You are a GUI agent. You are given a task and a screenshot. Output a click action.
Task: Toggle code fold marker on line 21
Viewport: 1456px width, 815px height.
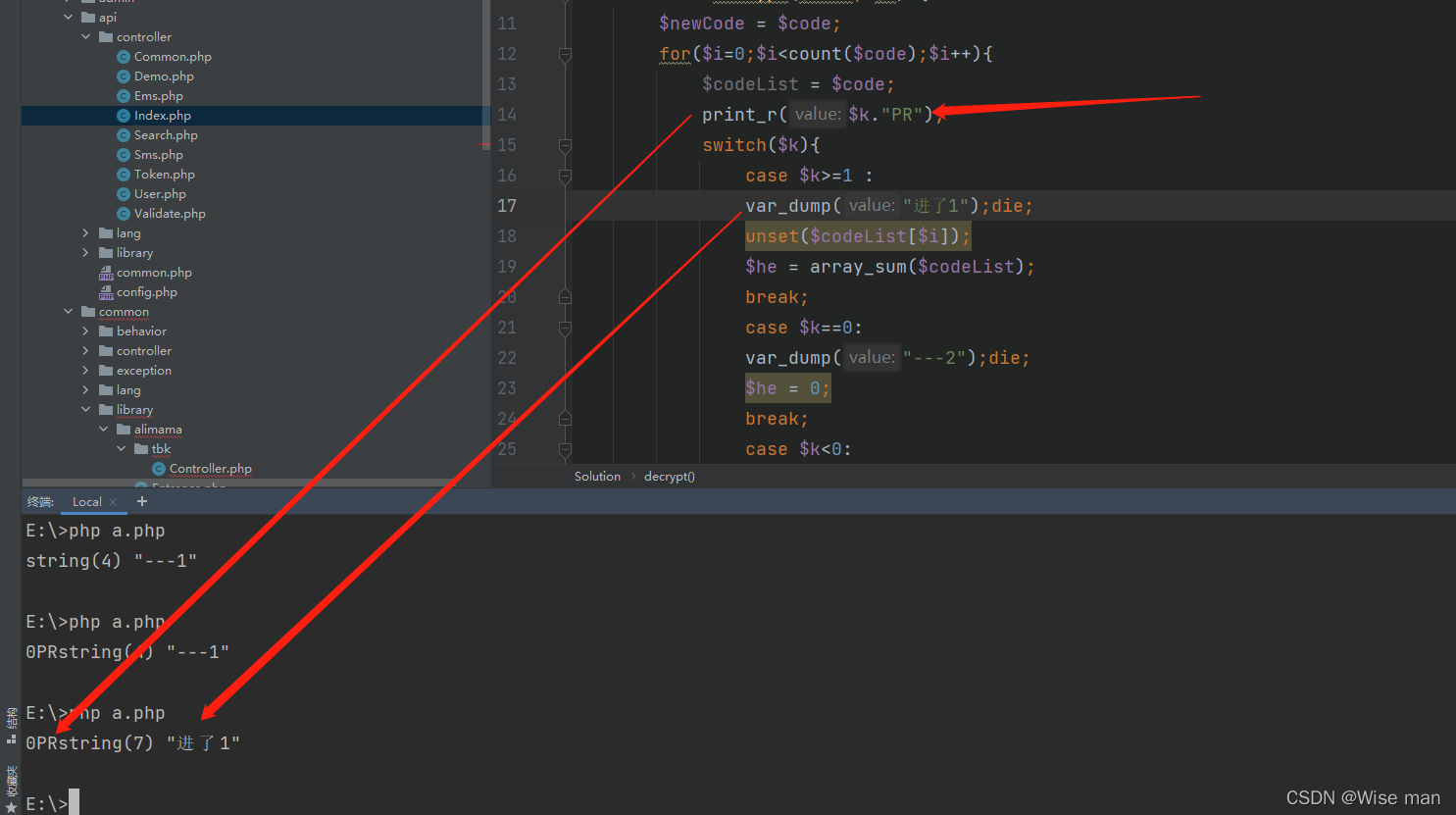pyautogui.click(x=565, y=329)
